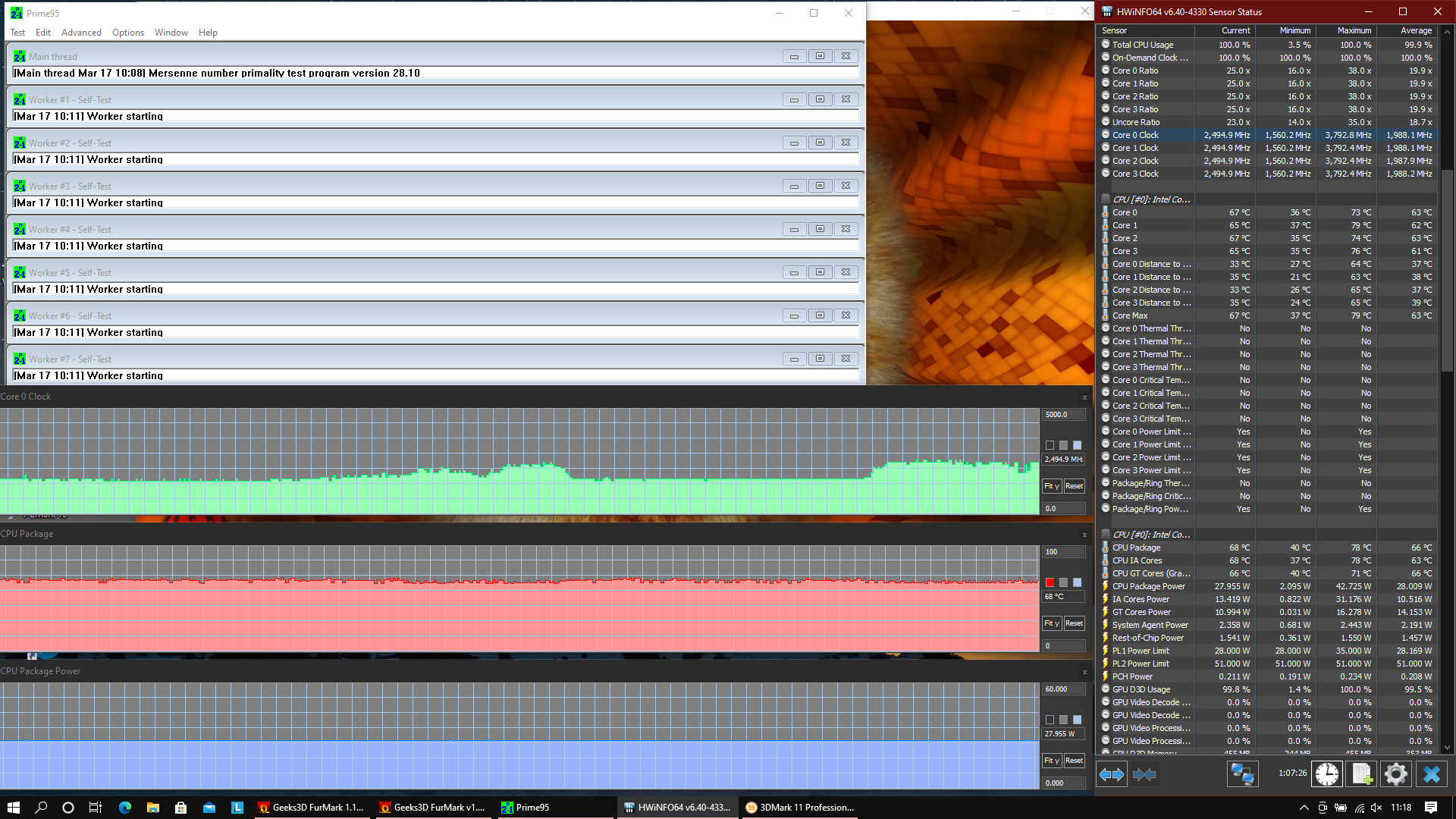Click the clock reset timer icon
The image size is (1456, 819).
click(x=1327, y=774)
